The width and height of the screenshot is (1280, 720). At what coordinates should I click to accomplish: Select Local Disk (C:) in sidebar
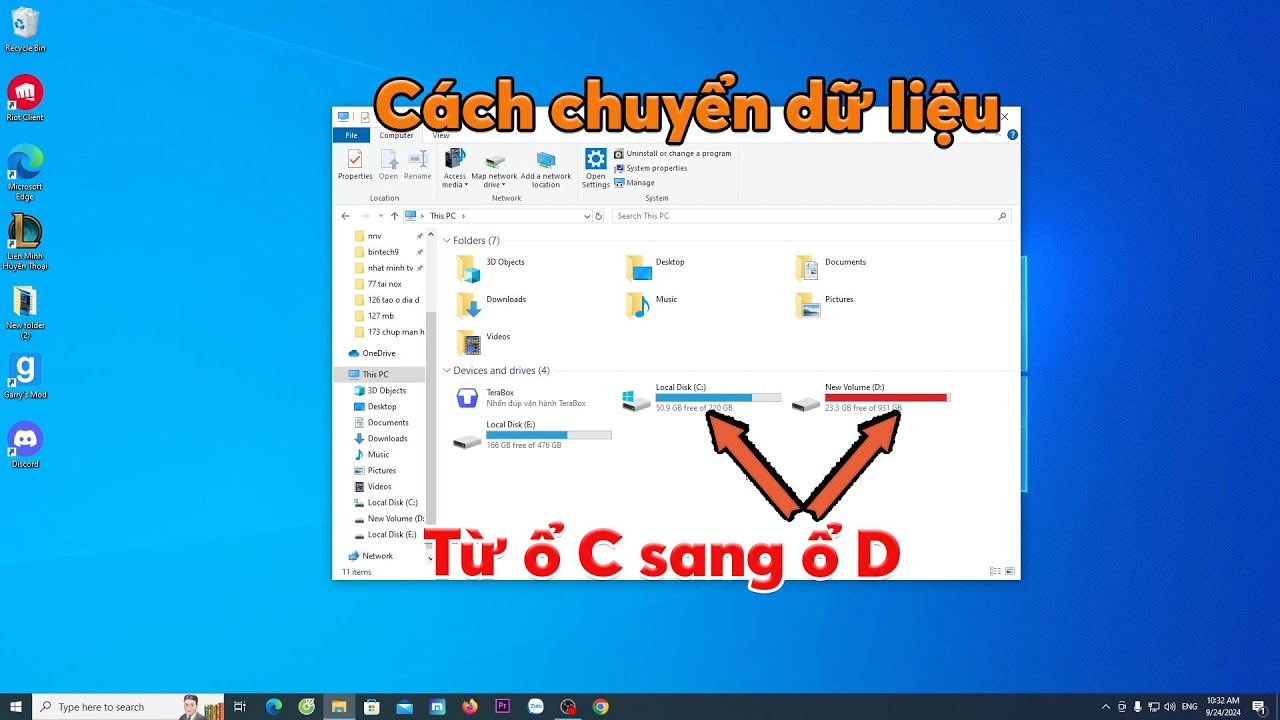click(x=385, y=503)
